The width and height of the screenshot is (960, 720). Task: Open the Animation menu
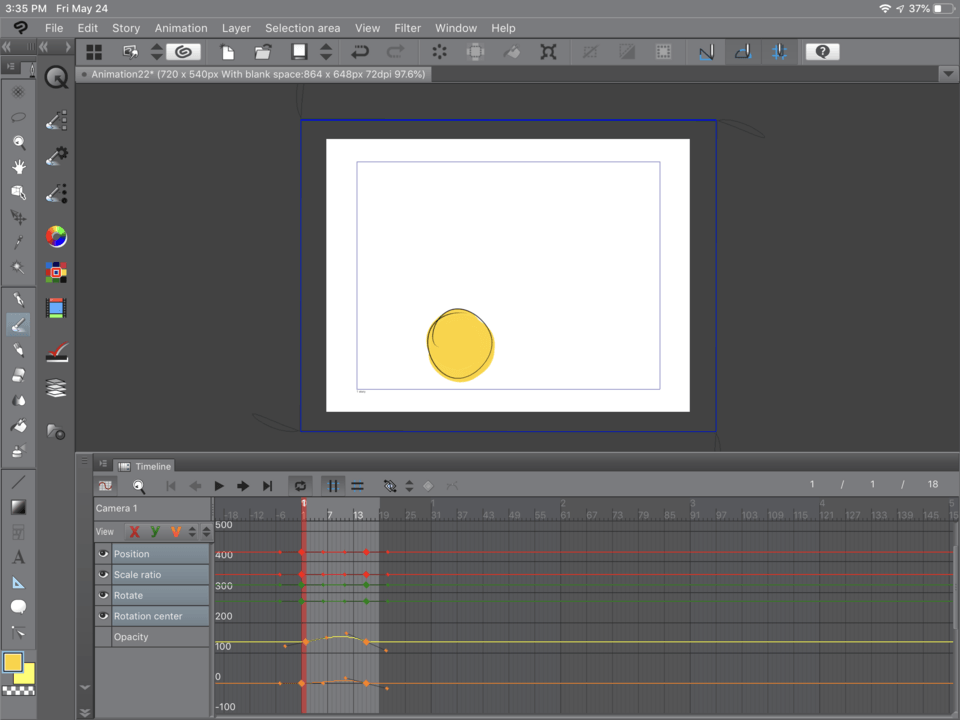click(181, 28)
